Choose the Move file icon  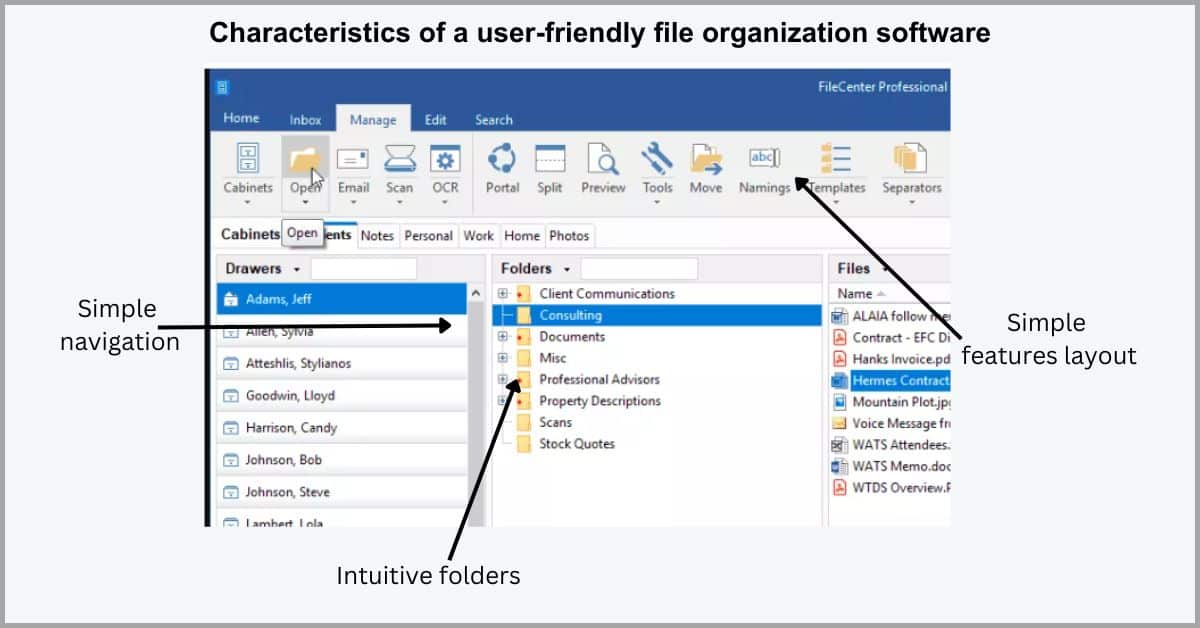point(706,160)
